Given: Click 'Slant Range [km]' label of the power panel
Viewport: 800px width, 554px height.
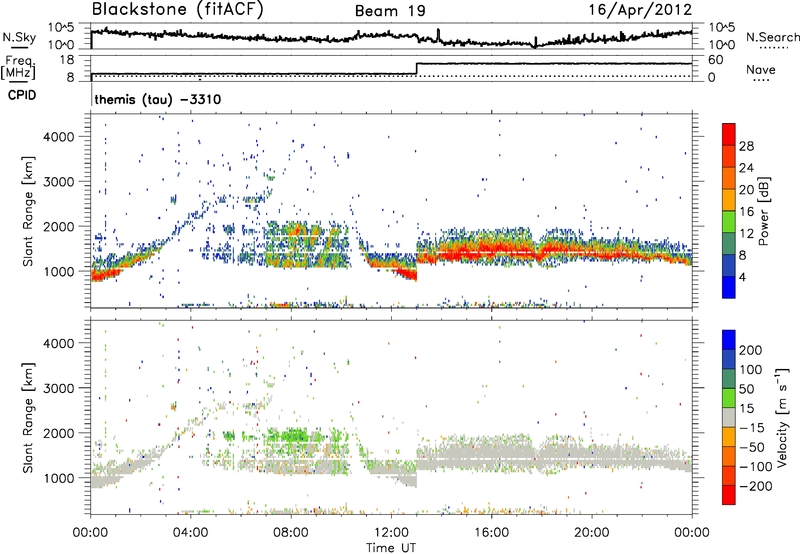Looking at the screenshot, I should tap(28, 211).
